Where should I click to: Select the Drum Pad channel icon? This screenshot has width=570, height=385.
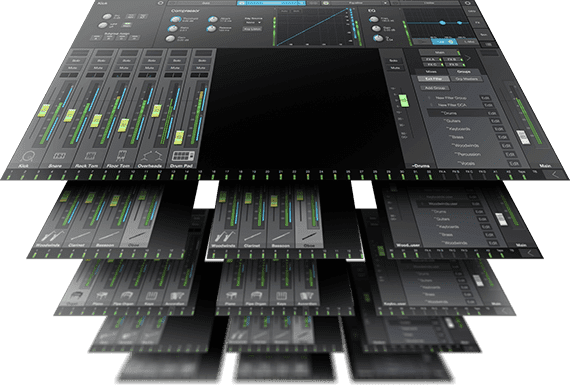(183, 156)
